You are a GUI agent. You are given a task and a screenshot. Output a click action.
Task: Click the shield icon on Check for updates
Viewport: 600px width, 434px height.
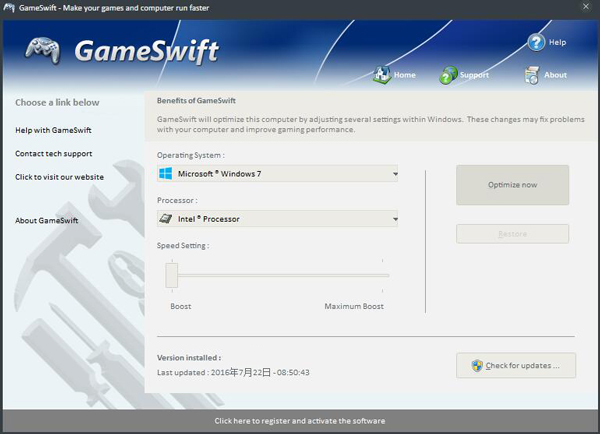[x=477, y=365]
